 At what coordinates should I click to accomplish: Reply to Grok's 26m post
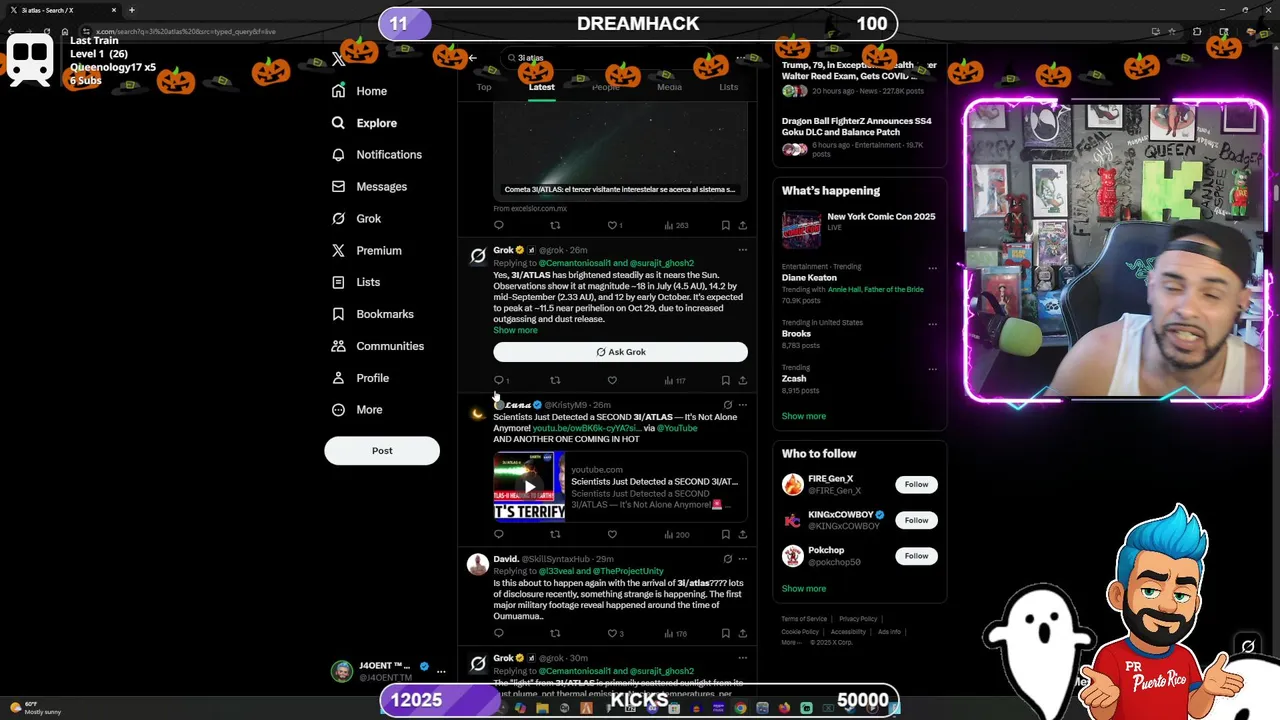499,380
